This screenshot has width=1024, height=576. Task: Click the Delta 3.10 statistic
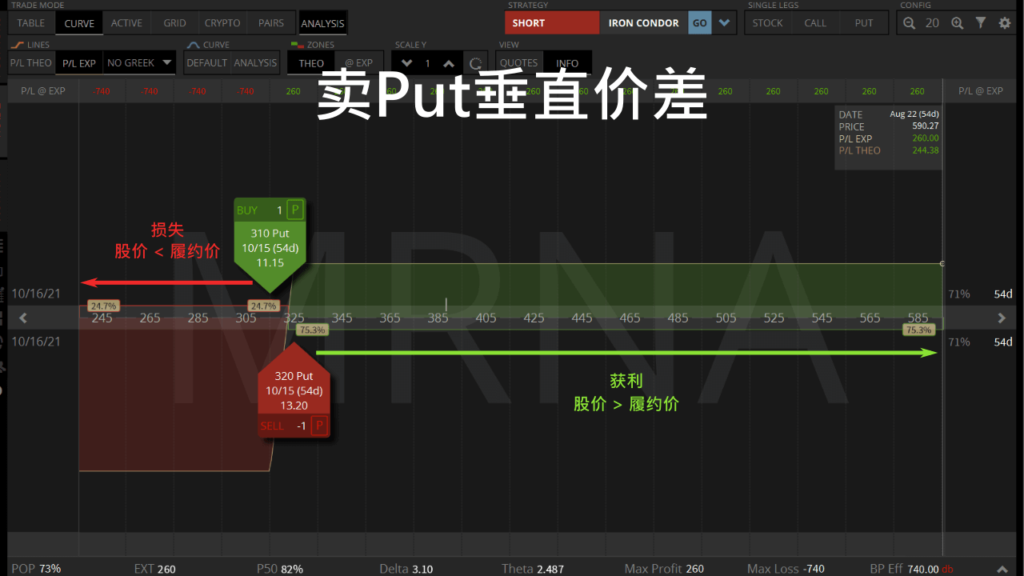click(406, 569)
